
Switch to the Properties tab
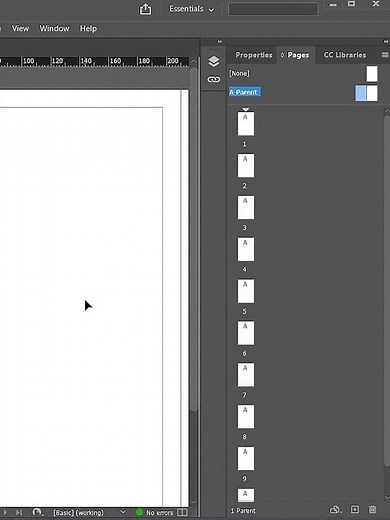pos(254,55)
